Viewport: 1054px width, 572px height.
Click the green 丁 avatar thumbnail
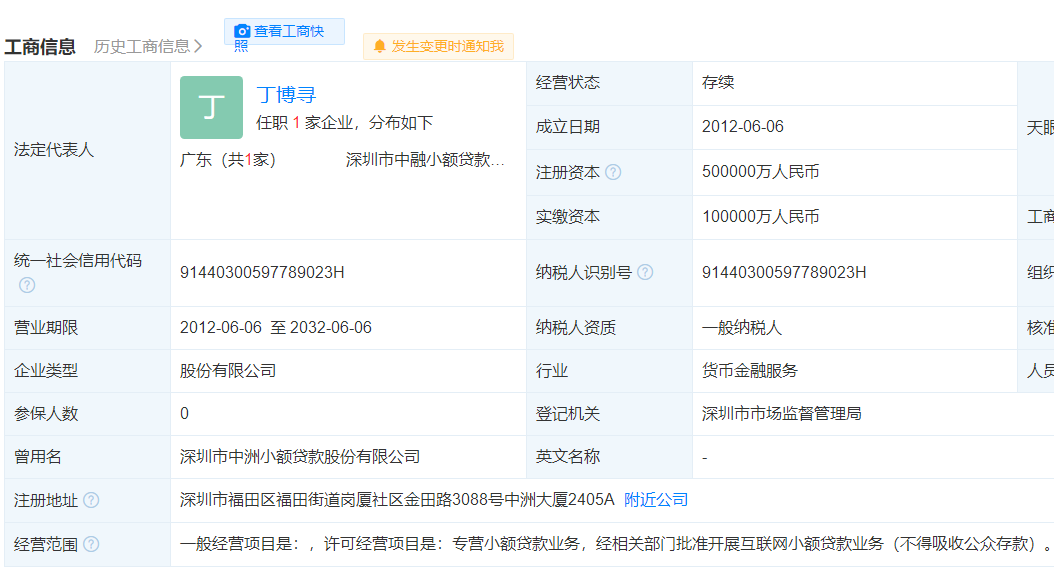(x=211, y=108)
